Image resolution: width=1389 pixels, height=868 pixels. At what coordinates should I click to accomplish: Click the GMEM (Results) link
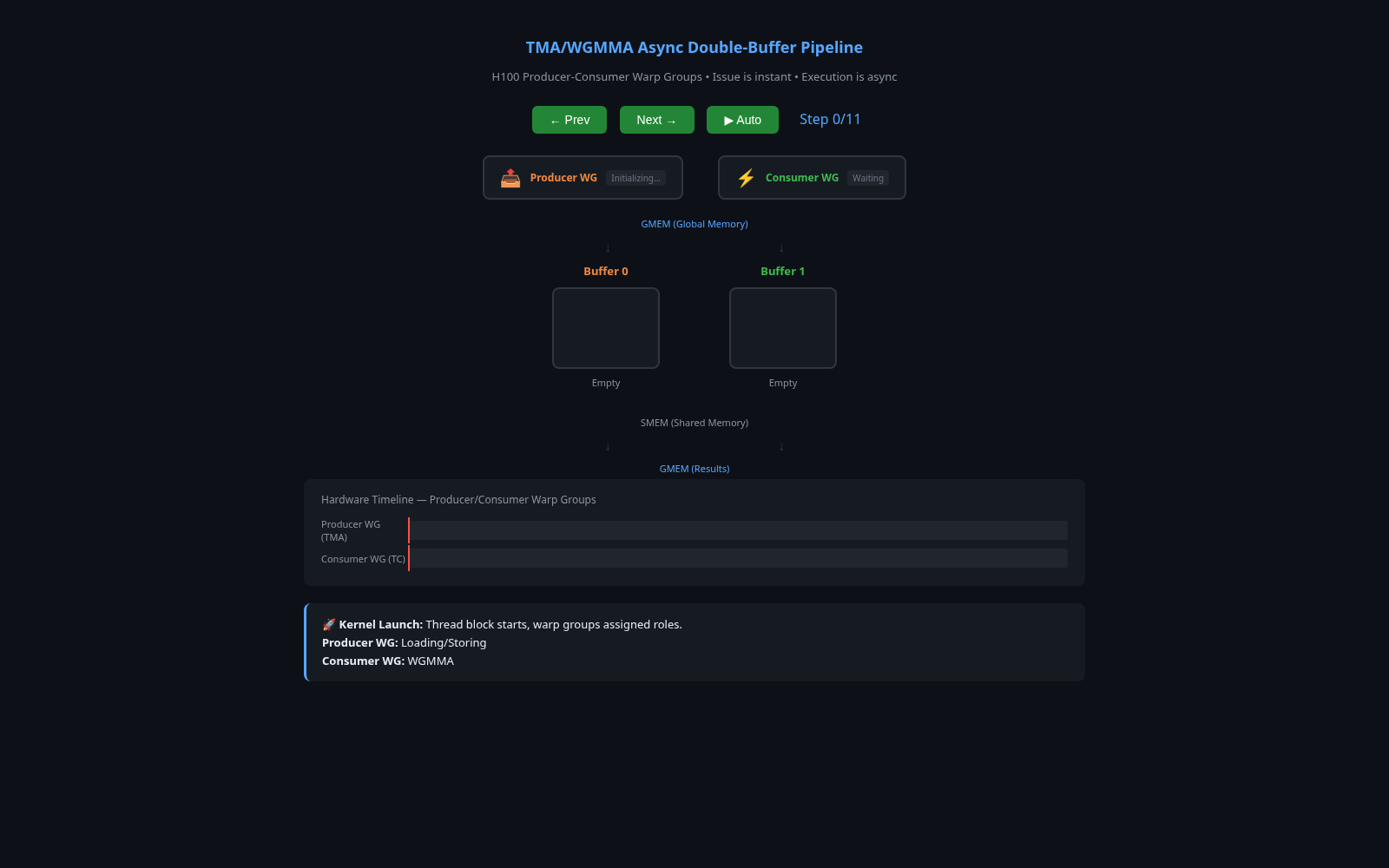[x=694, y=468]
